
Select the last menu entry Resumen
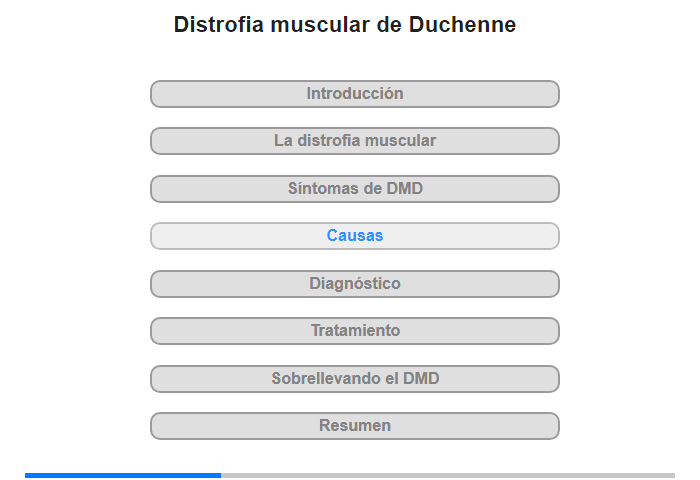pyautogui.click(x=354, y=426)
